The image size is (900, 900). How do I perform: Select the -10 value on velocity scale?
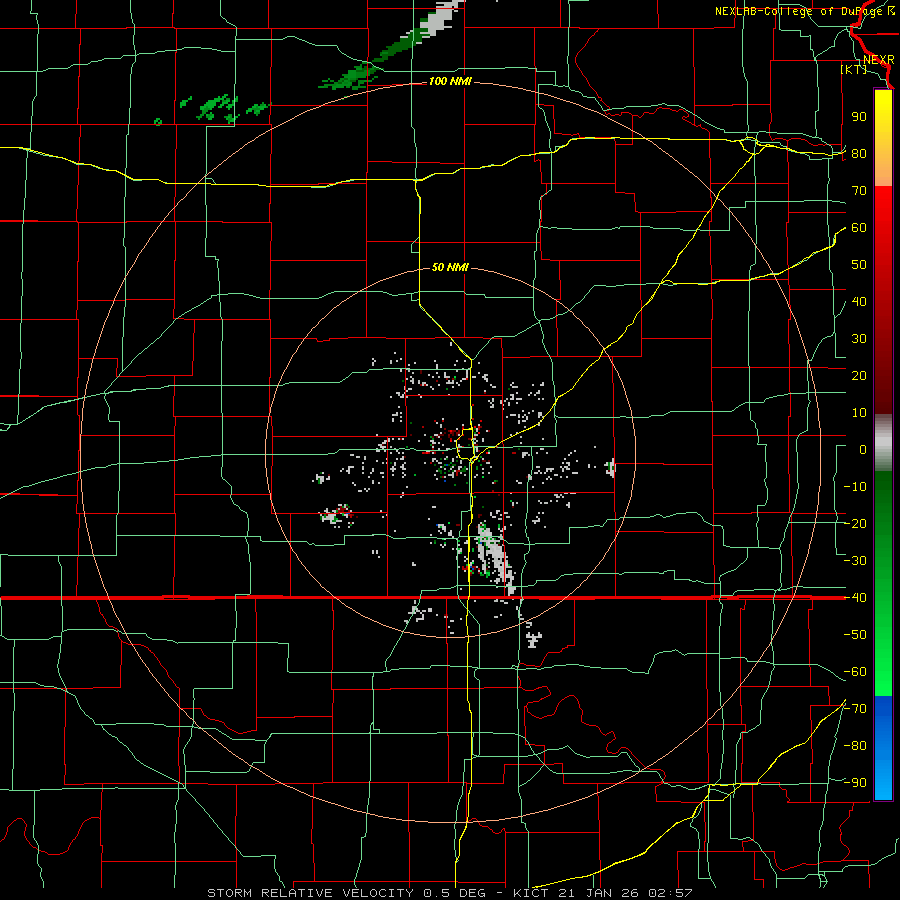(x=855, y=487)
